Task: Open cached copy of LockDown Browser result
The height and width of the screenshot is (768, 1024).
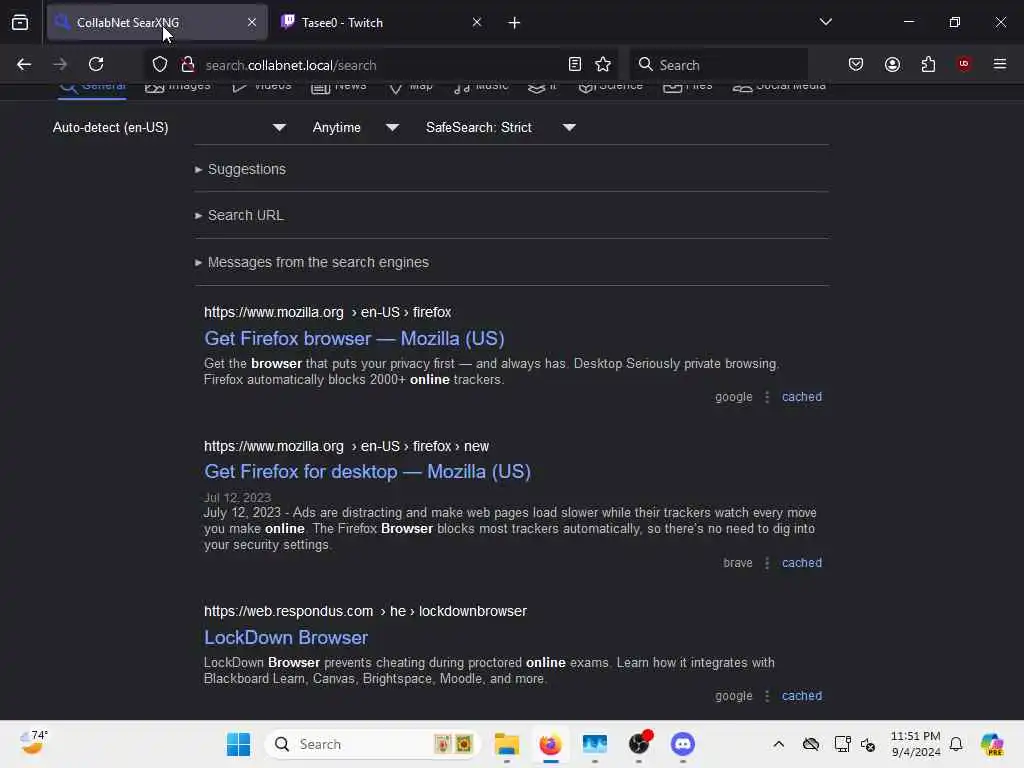Action: tap(802, 696)
